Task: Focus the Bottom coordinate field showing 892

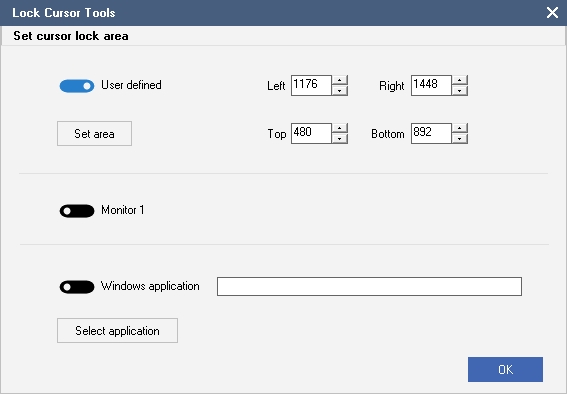Action: coord(431,133)
